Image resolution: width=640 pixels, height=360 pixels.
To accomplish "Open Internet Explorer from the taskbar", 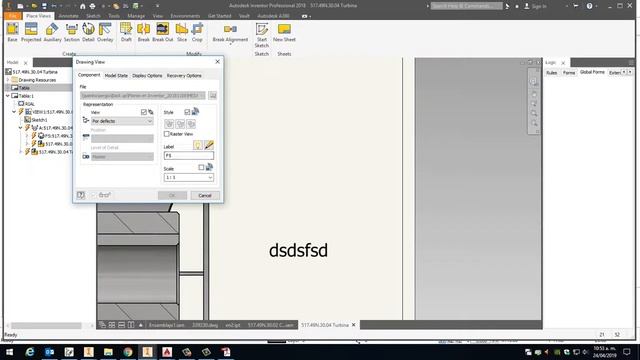I will (30, 352).
